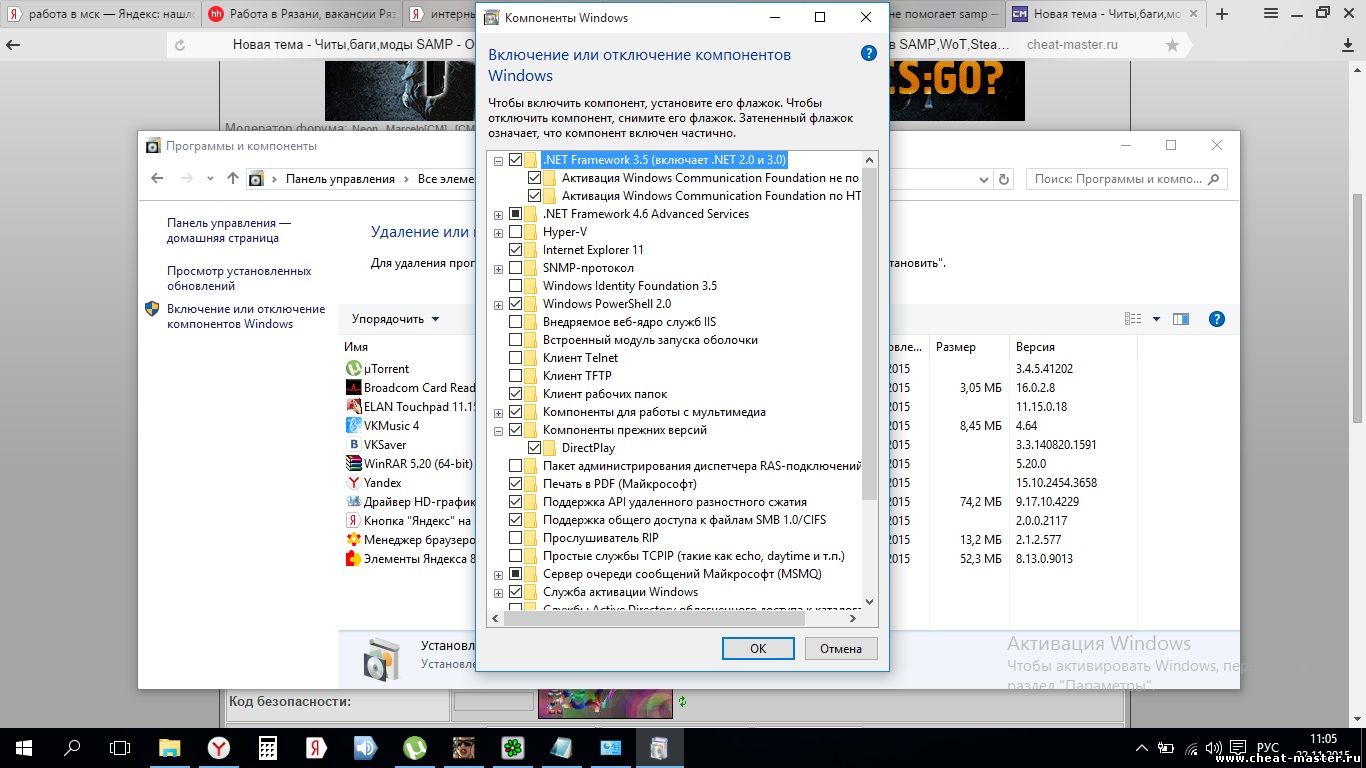Open the Упорядочить dropdown menu

coord(395,319)
